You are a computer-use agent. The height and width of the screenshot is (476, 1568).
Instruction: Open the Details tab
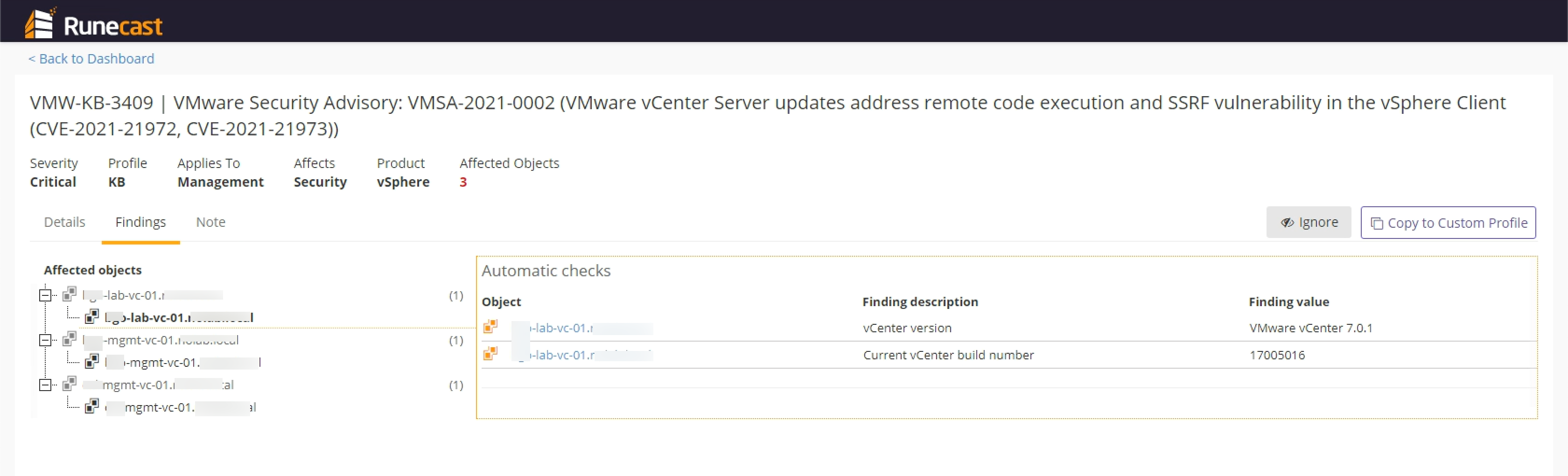64,222
